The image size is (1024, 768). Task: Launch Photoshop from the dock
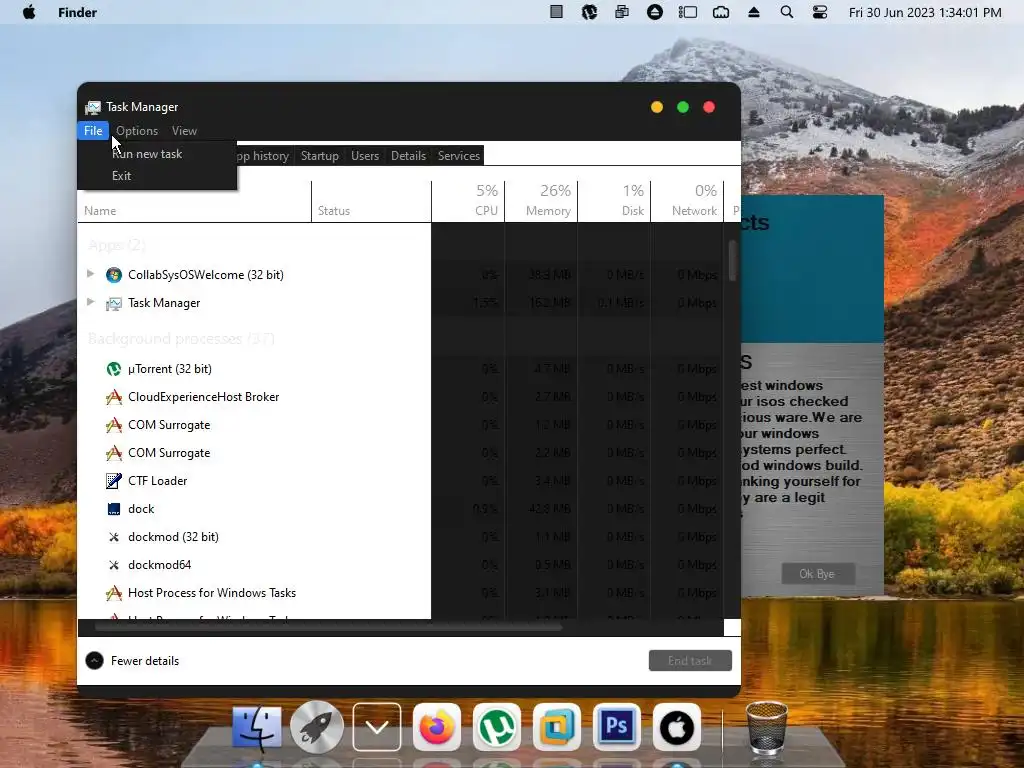click(x=616, y=727)
